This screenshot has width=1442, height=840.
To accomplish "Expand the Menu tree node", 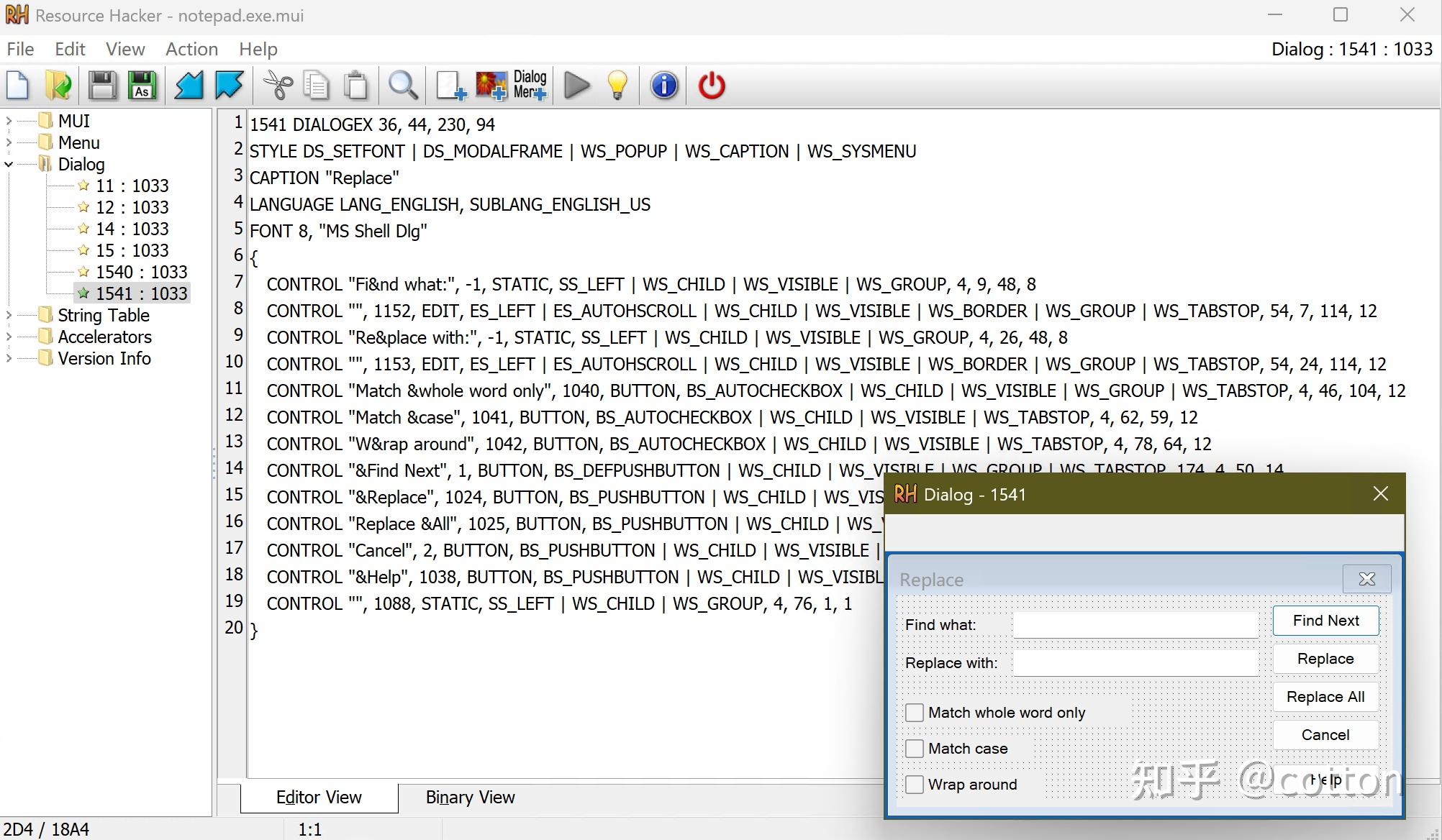I will [9, 142].
